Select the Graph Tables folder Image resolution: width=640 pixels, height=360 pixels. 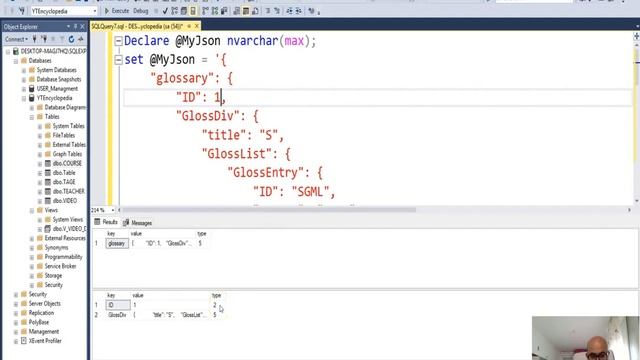click(67, 154)
